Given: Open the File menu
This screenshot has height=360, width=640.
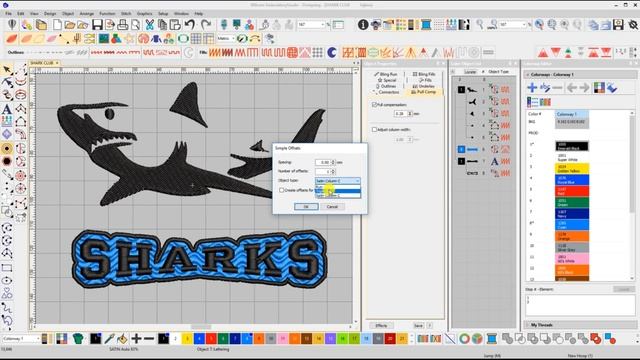Looking at the screenshot, I should 8,13.
